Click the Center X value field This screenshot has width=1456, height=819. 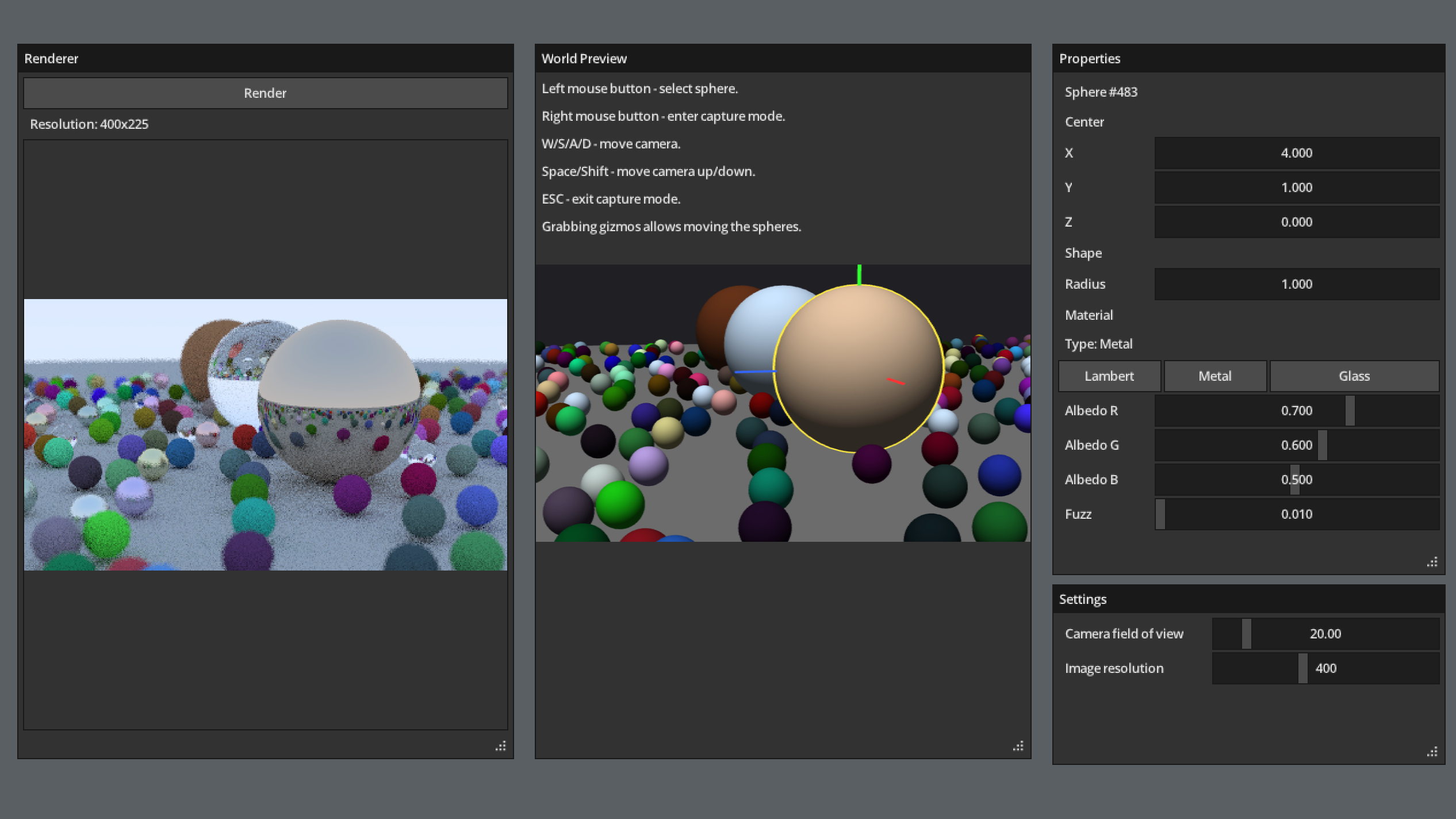(1297, 153)
